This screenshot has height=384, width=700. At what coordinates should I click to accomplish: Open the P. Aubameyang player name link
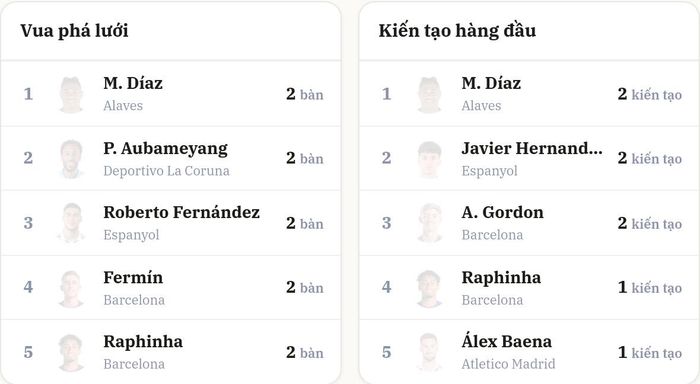pyautogui.click(x=166, y=149)
